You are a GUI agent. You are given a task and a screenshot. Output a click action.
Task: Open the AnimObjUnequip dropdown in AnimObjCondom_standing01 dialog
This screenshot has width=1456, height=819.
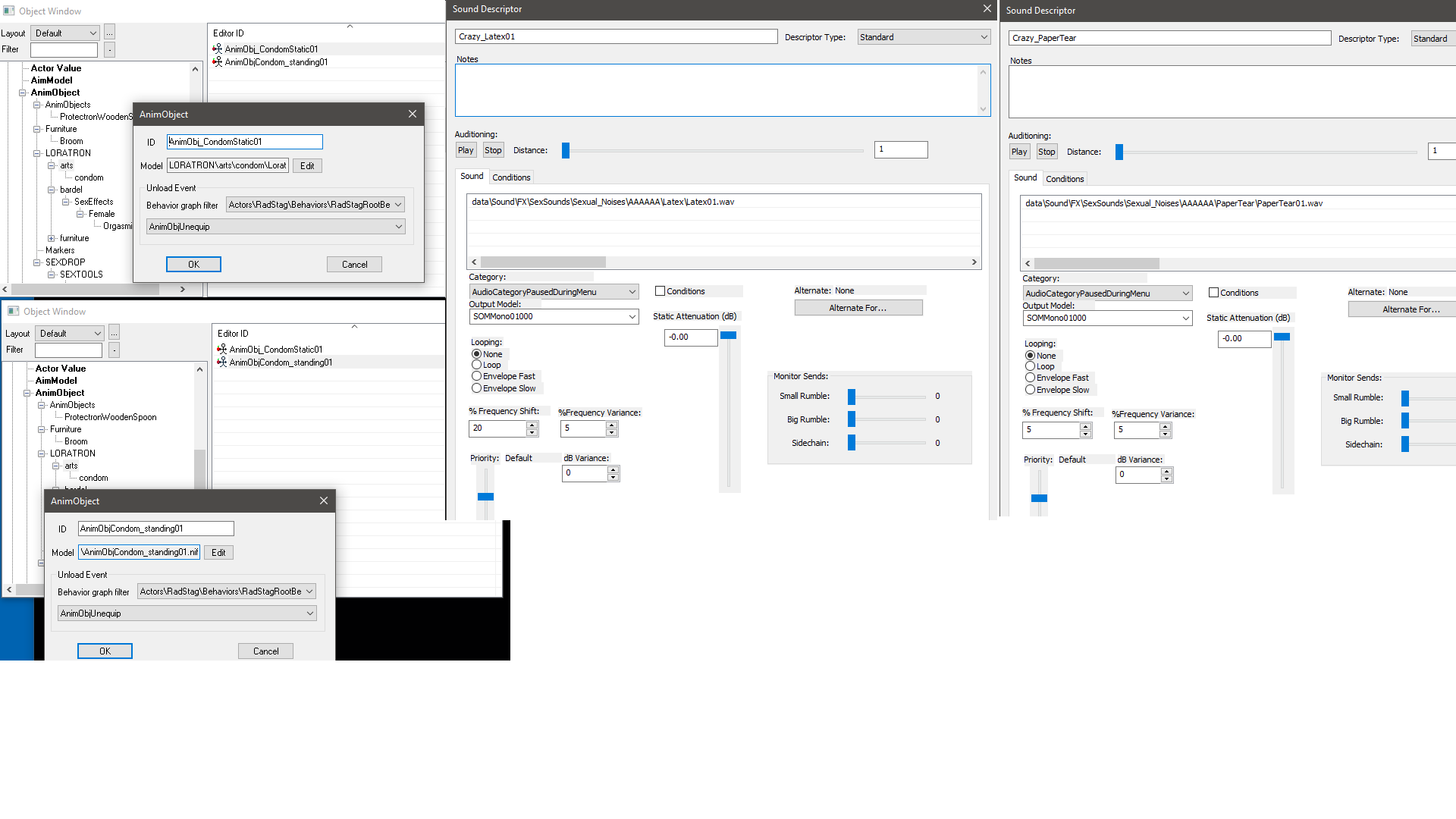coord(187,613)
